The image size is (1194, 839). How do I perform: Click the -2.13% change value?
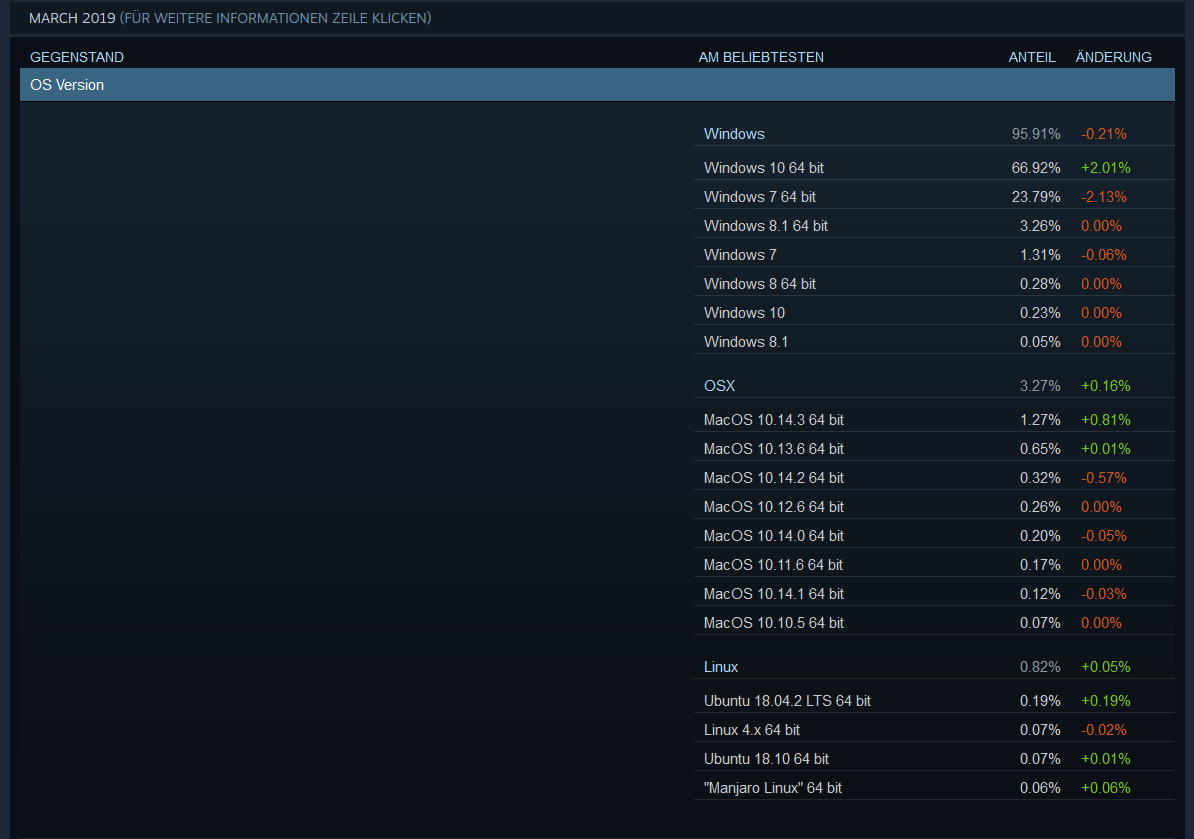(1103, 196)
